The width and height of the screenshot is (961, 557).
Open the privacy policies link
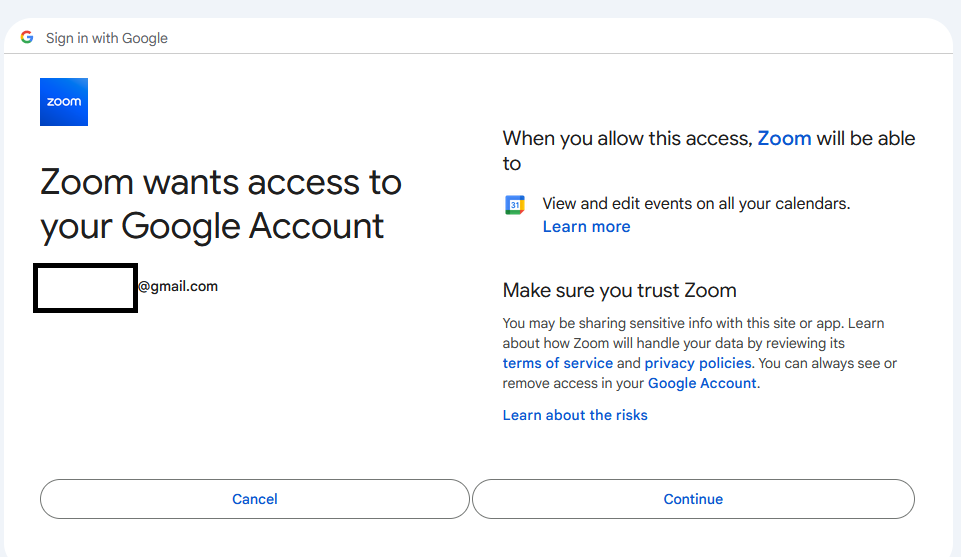tap(697, 363)
